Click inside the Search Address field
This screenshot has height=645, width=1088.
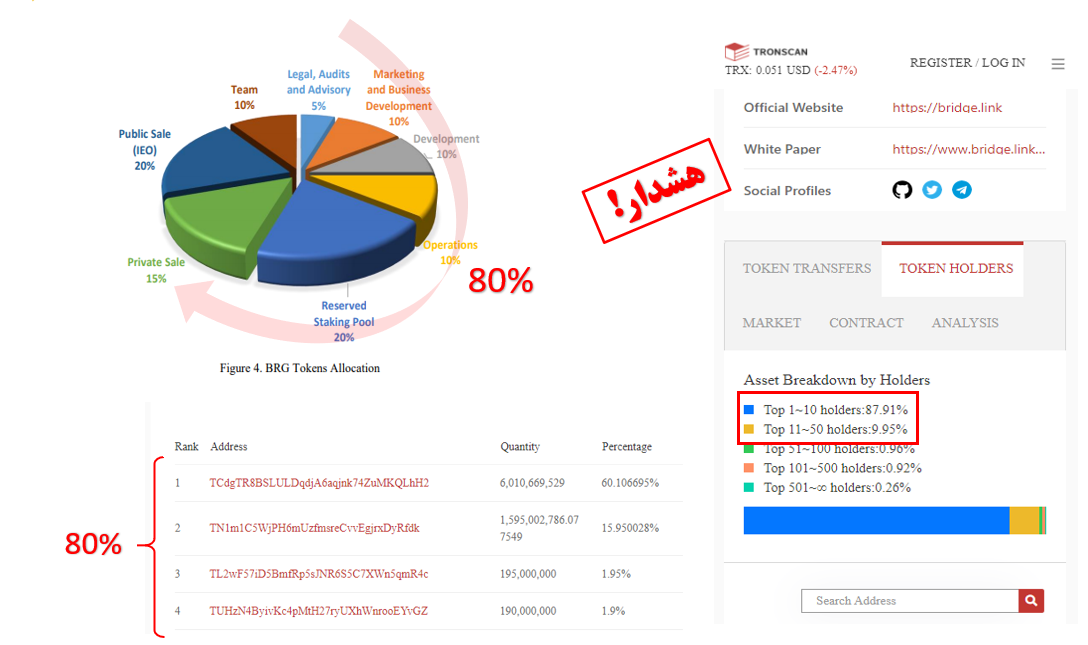(910, 601)
